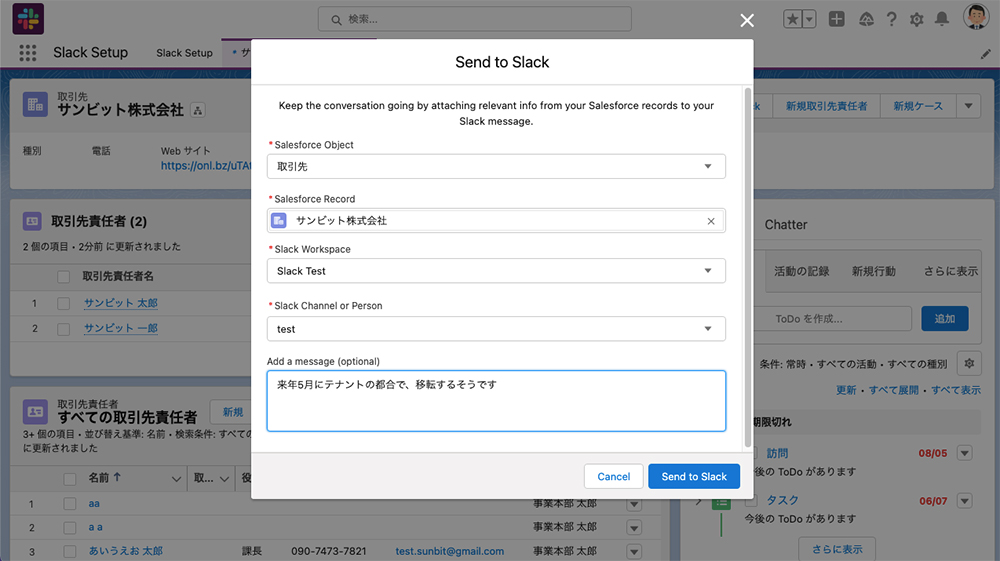Open the サンビット 太郎 contact link
The height and width of the screenshot is (561, 1000).
click(x=121, y=303)
